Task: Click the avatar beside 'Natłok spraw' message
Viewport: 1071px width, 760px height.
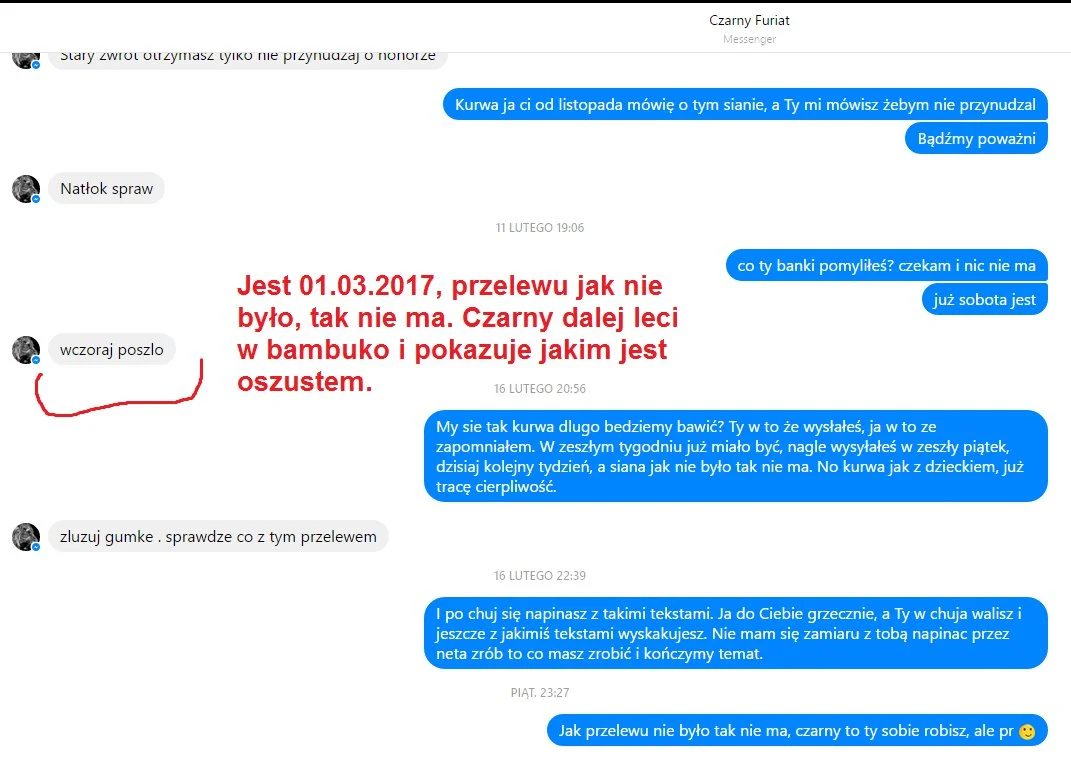Action: 26,189
